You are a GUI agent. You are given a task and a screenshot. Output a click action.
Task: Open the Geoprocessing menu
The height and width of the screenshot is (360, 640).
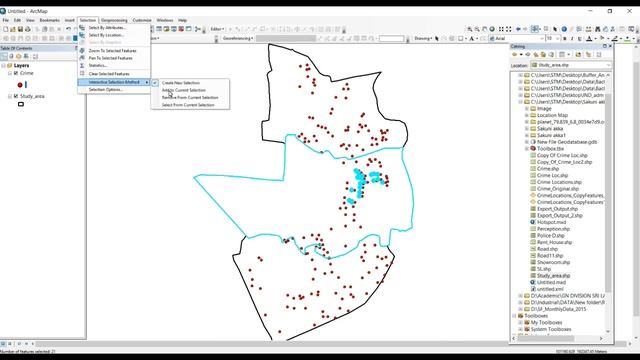pos(114,20)
